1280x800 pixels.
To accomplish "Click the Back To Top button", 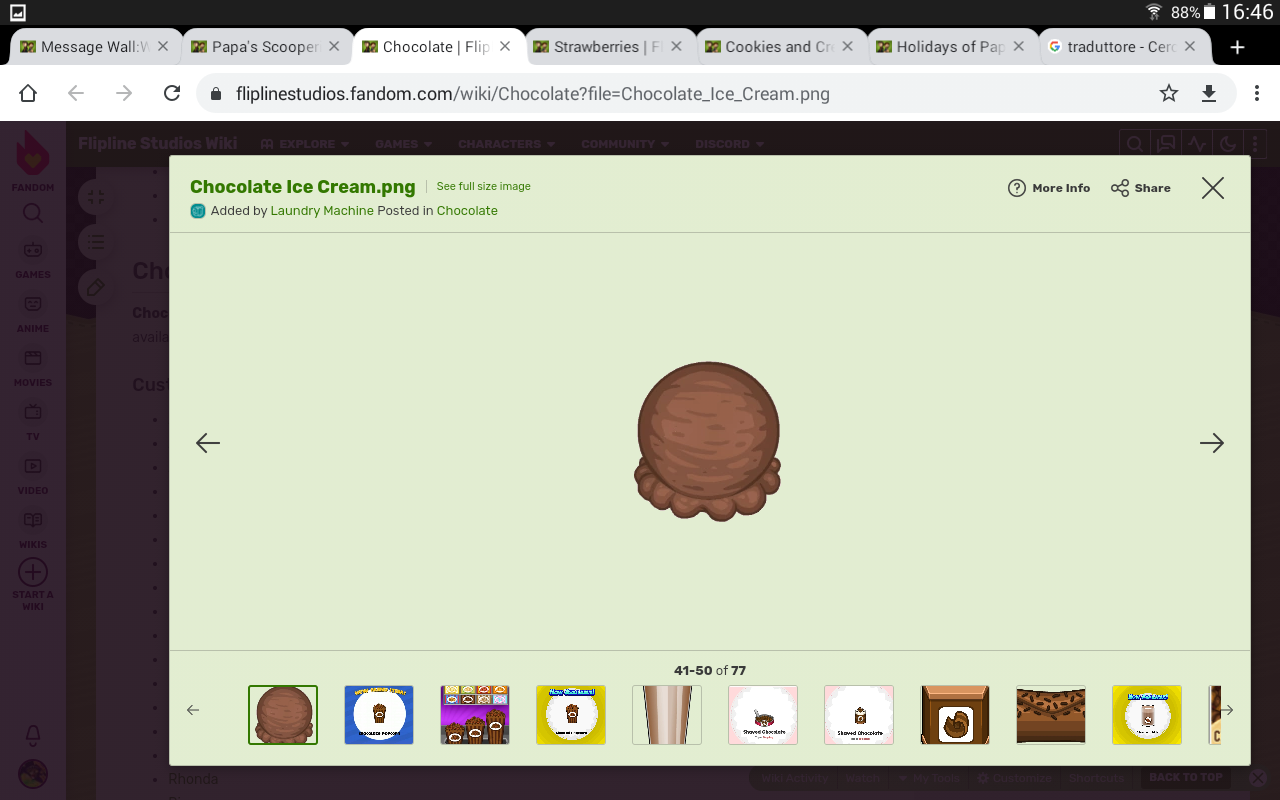I will click(x=1186, y=778).
